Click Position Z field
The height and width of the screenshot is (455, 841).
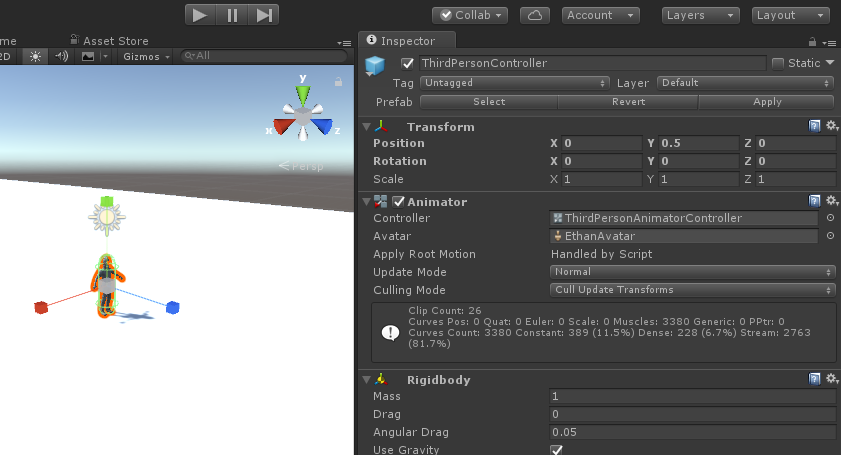pos(795,143)
